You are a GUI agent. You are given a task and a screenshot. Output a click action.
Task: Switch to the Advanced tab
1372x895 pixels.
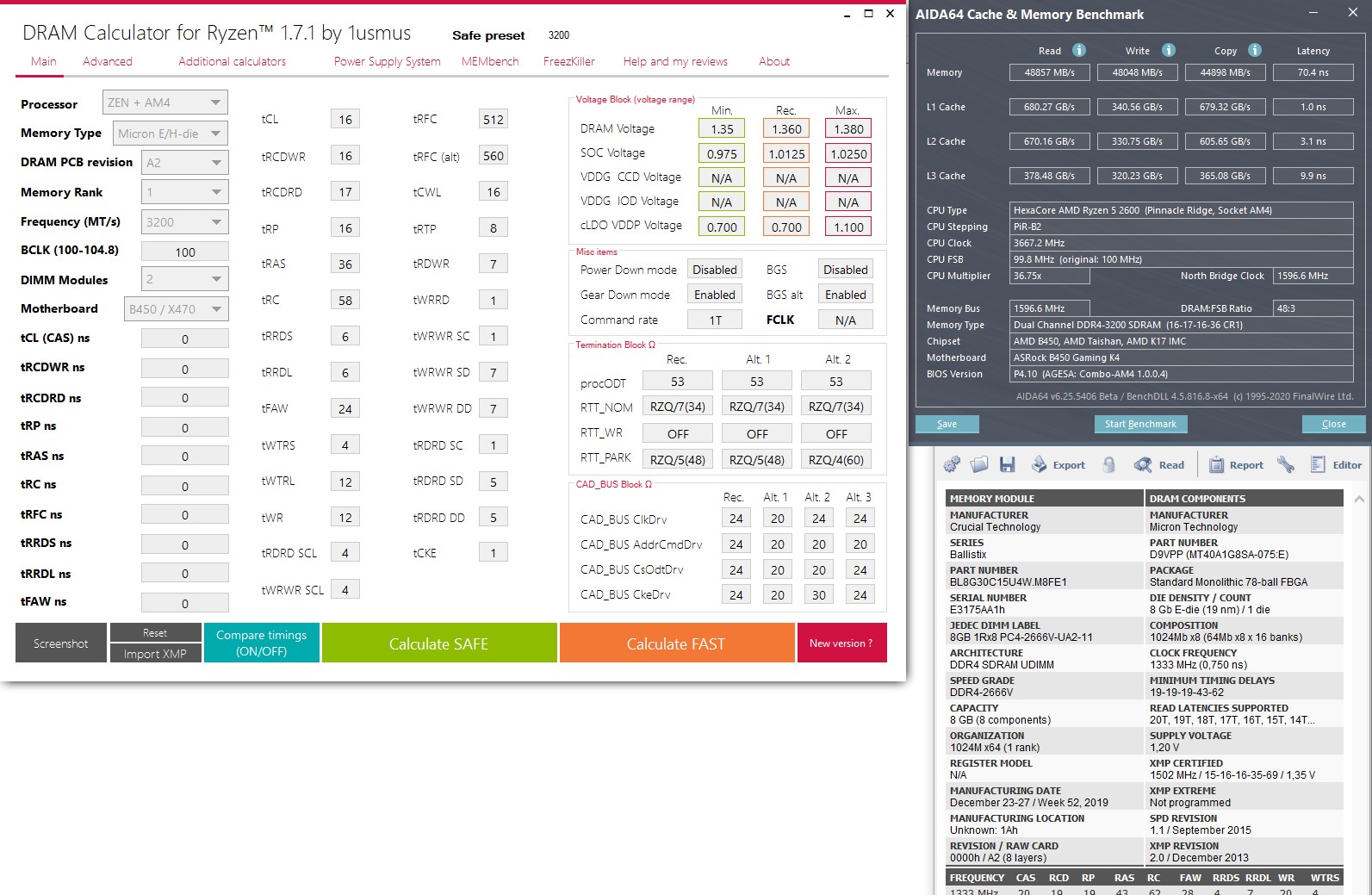pos(108,61)
